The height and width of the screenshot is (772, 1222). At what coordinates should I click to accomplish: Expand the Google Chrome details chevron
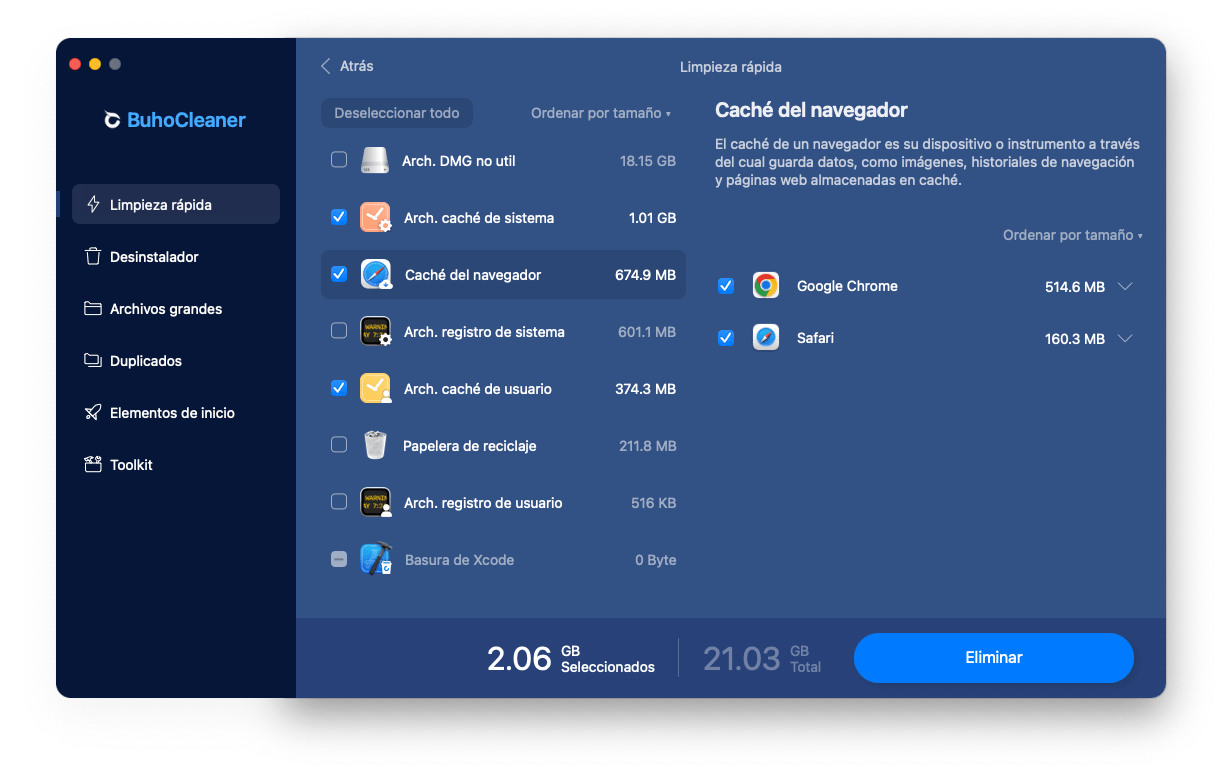click(1125, 286)
